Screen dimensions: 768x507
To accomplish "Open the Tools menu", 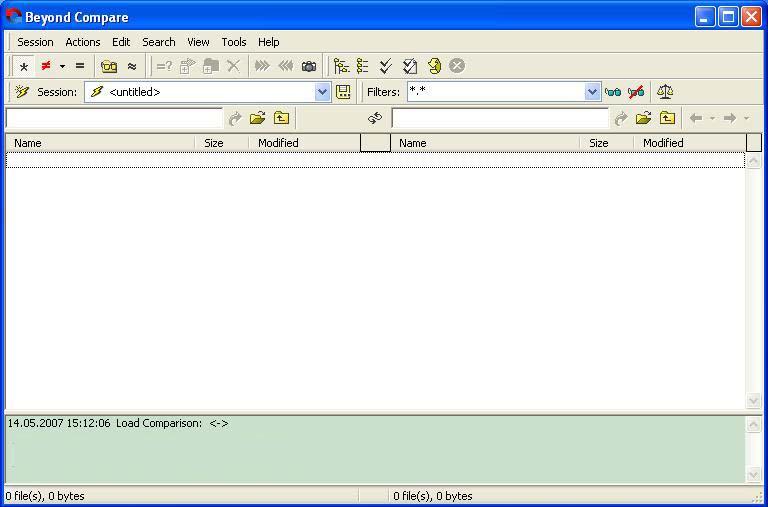I will pos(234,42).
